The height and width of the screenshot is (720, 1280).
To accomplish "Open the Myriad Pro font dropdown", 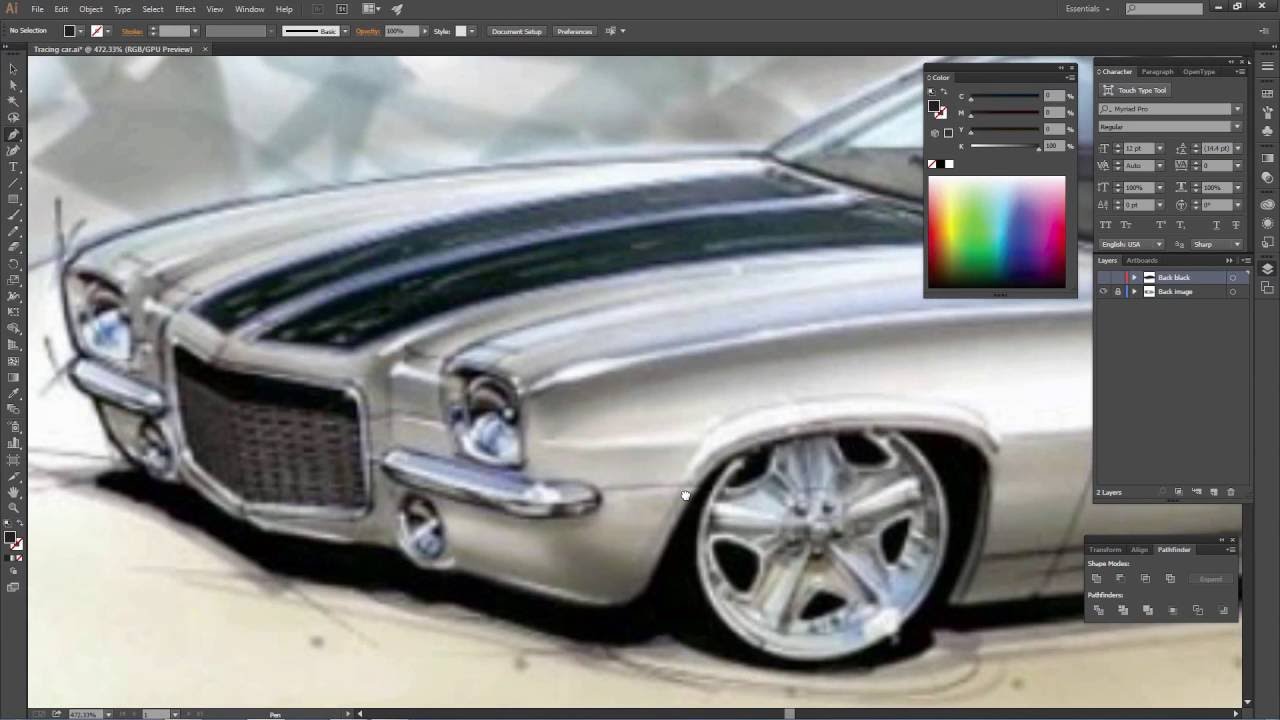I will point(1236,109).
